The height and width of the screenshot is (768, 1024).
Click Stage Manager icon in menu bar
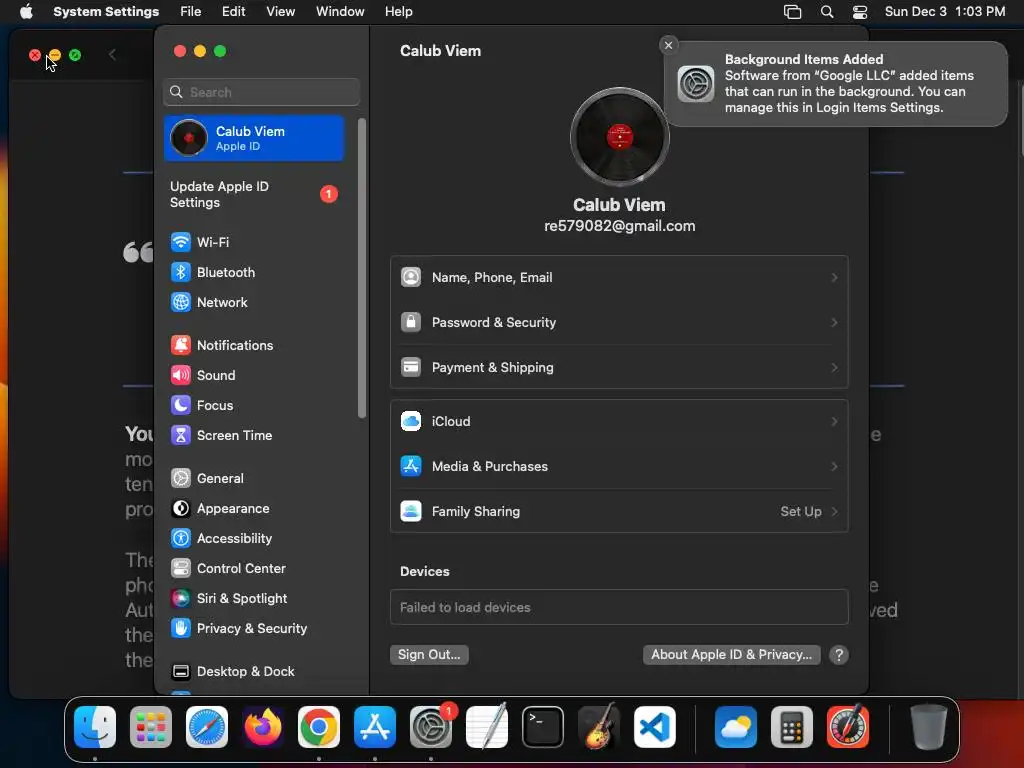[x=792, y=12]
